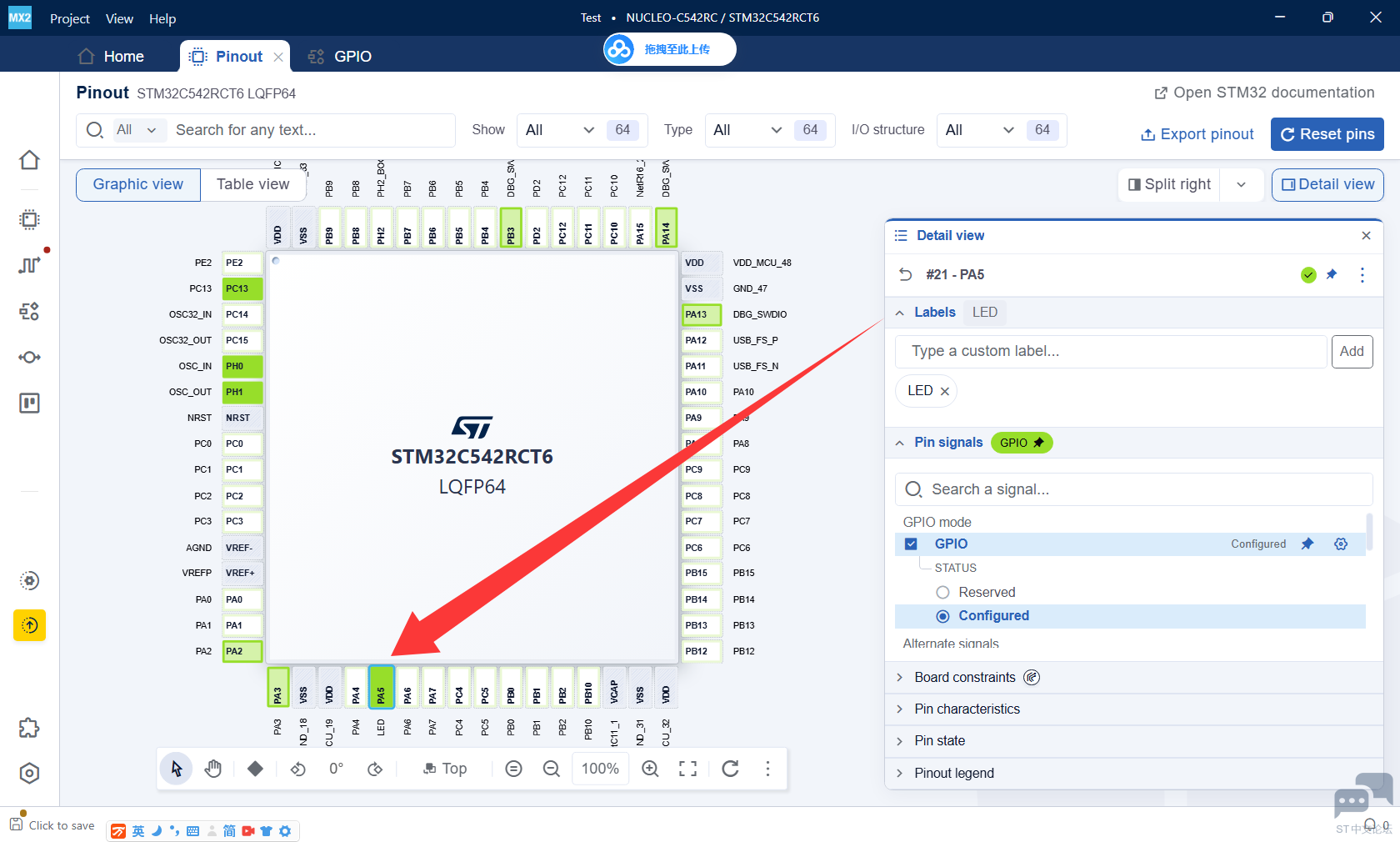The width and height of the screenshot is (1400, 842).
Task: Click the Add label button
Action: click(x=1352, y=352)
